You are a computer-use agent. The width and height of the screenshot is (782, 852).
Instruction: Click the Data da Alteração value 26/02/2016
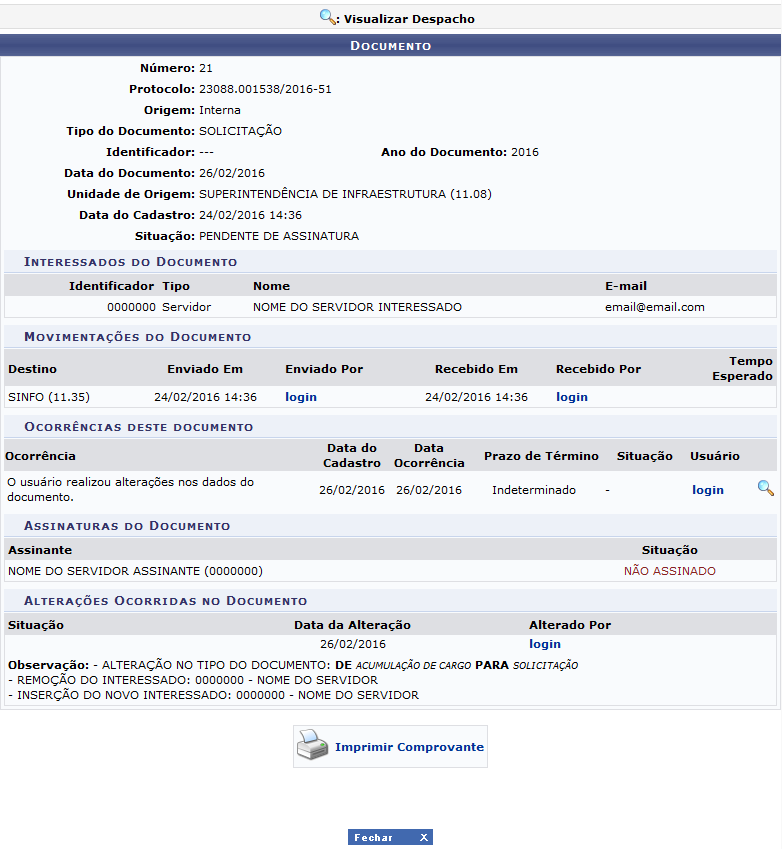pyautogui.click(x=353, y=644)
